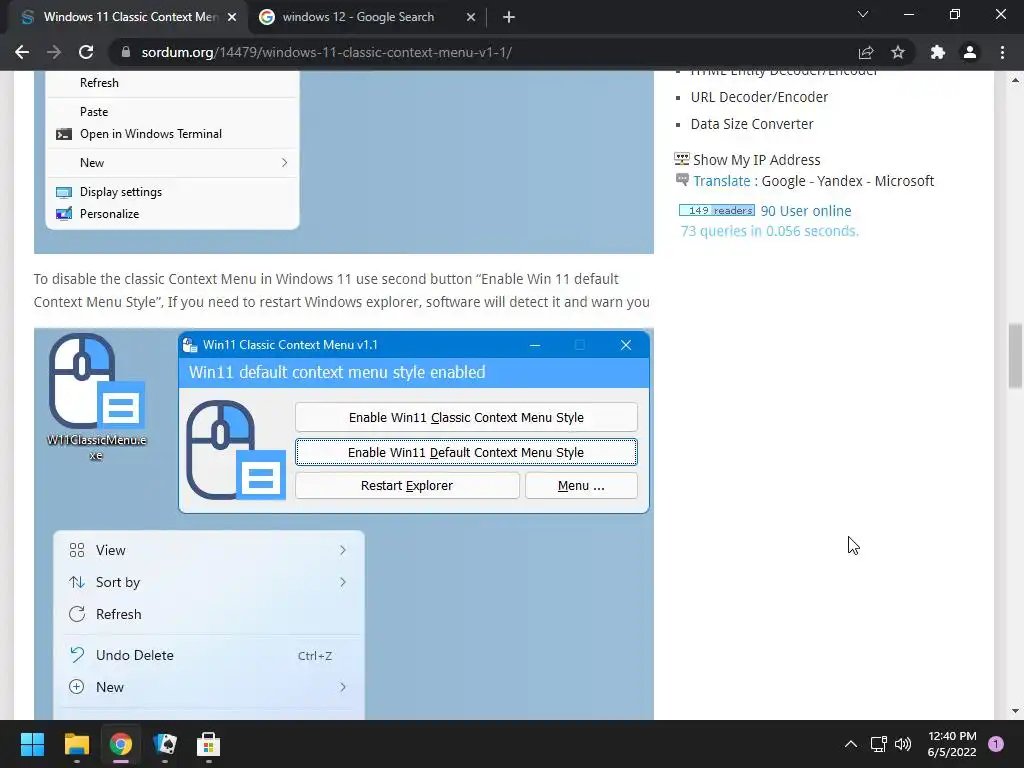This screenshot has height=768, width=1024.
Task: Open the Solitaire taskbar icon
Action: tap(165, 744)
